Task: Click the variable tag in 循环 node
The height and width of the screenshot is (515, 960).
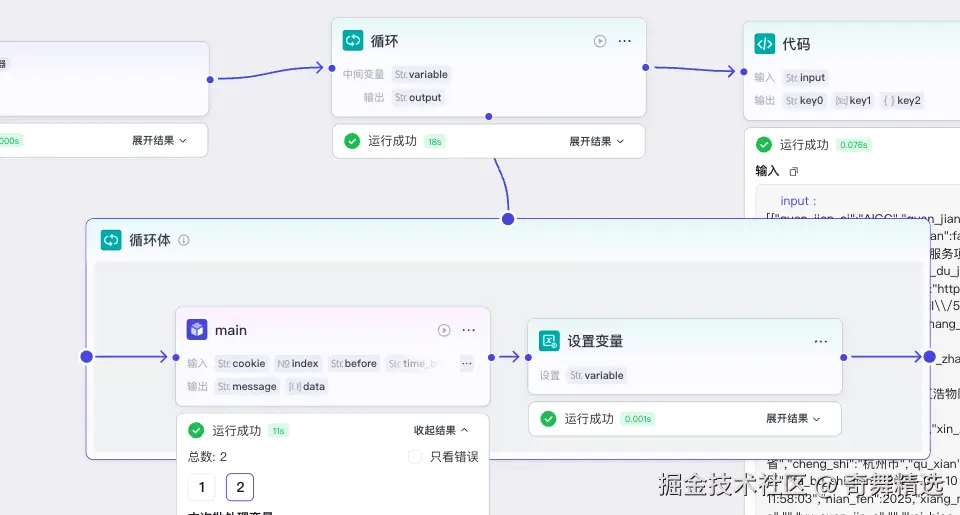Action: (x=421, y=75)
